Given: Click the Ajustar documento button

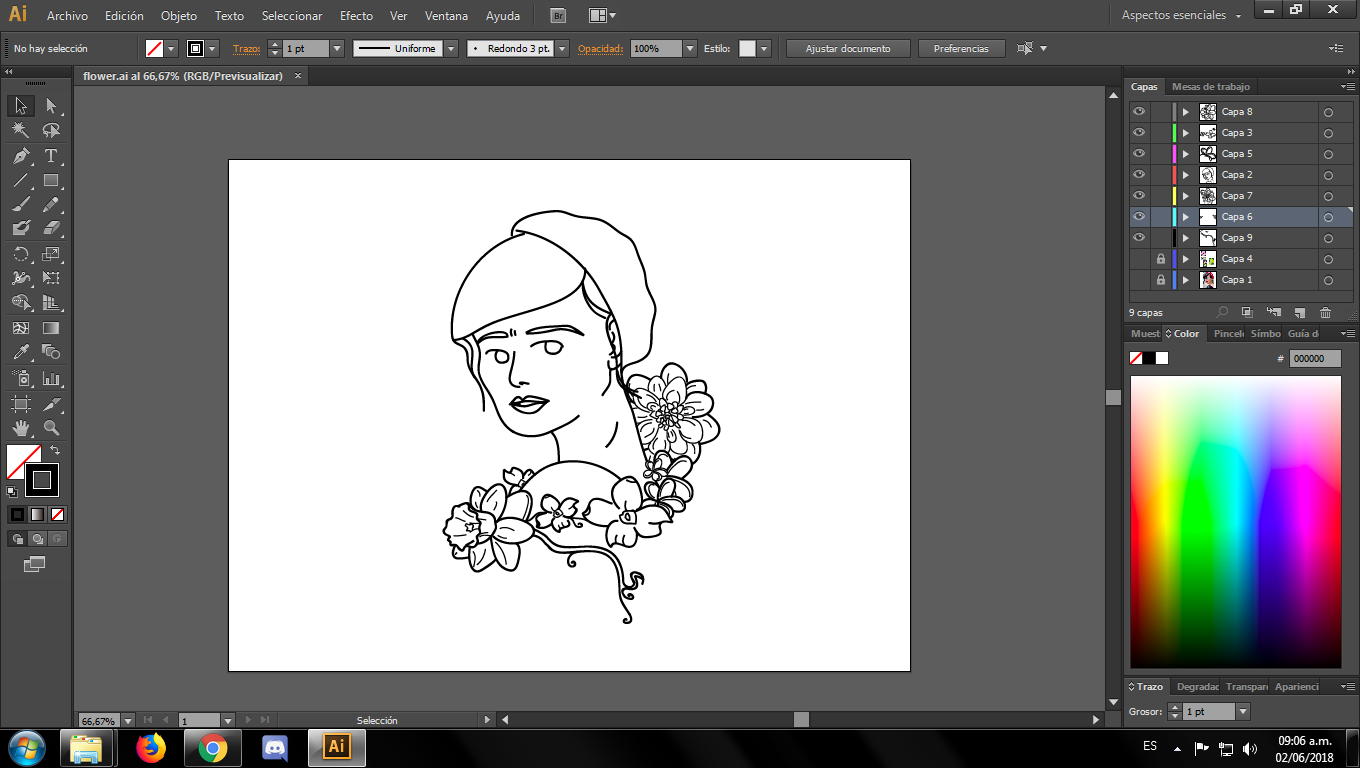Looking at the screenshot, I should 848,49.
